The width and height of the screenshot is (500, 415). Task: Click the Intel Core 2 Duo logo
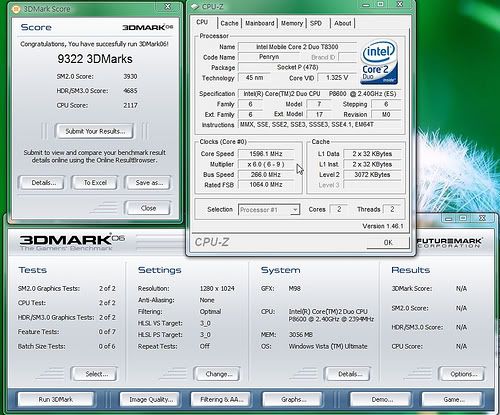379,62
